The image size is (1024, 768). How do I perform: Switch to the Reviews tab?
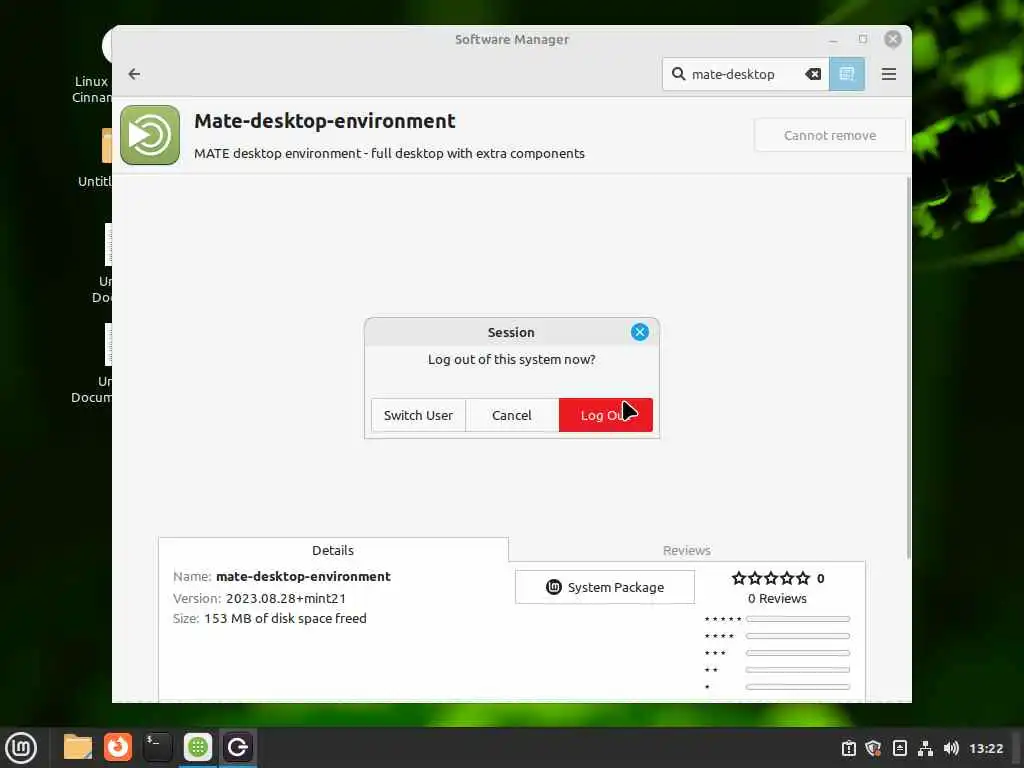[x=686, y=550]
